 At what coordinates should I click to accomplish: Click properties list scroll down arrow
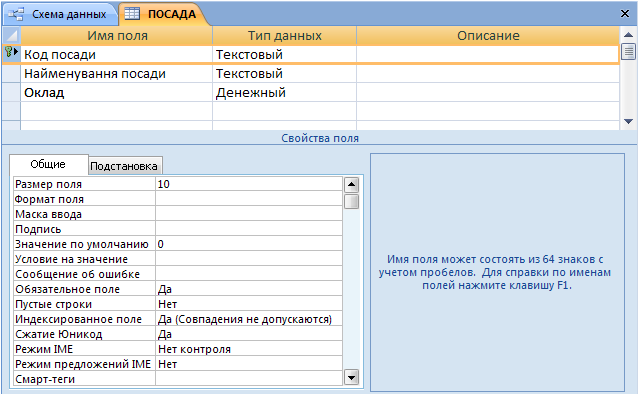tap(351, 377)
